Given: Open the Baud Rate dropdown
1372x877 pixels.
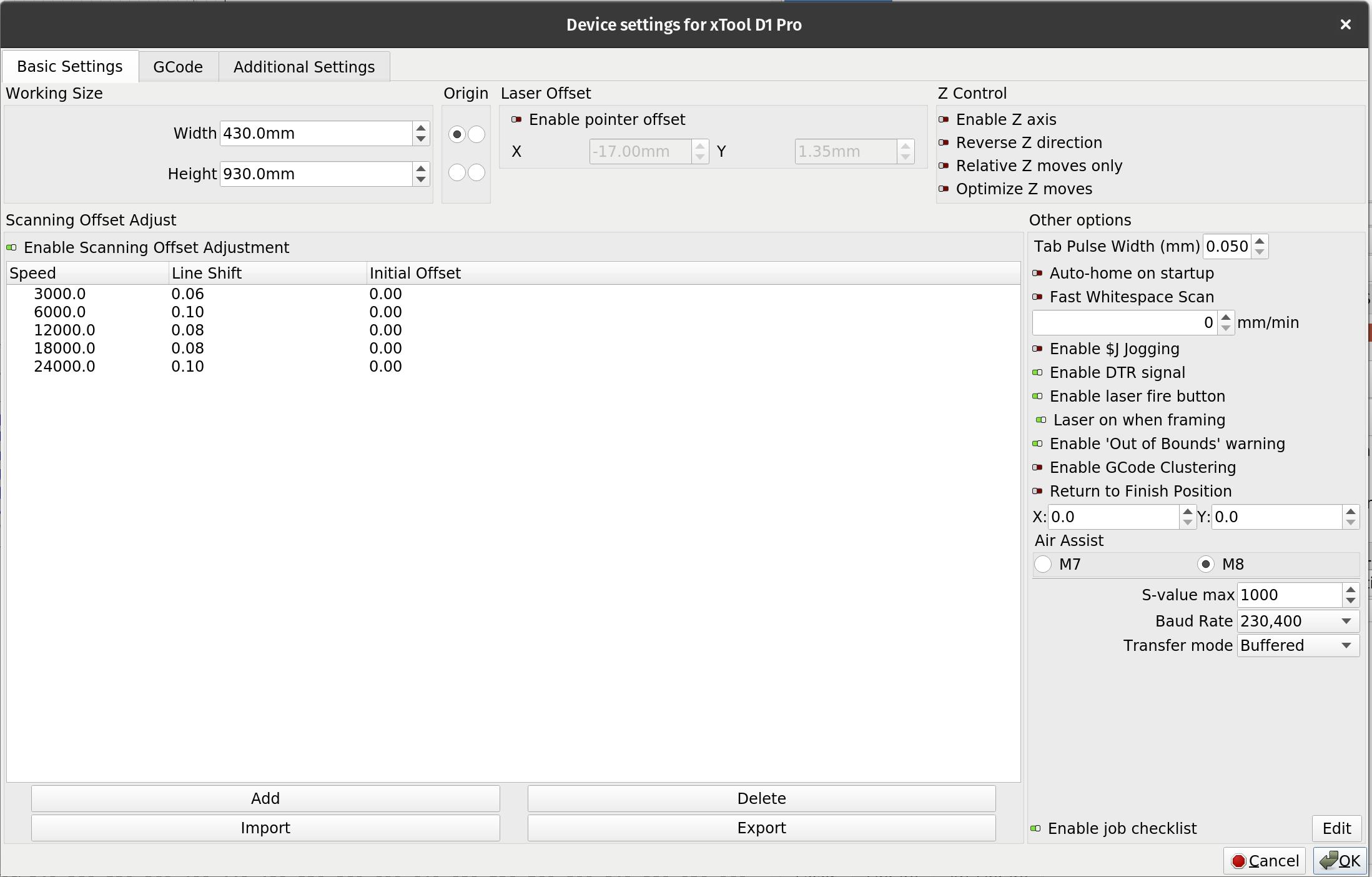Looking at the screenshot, I should tap(1298, 622).
